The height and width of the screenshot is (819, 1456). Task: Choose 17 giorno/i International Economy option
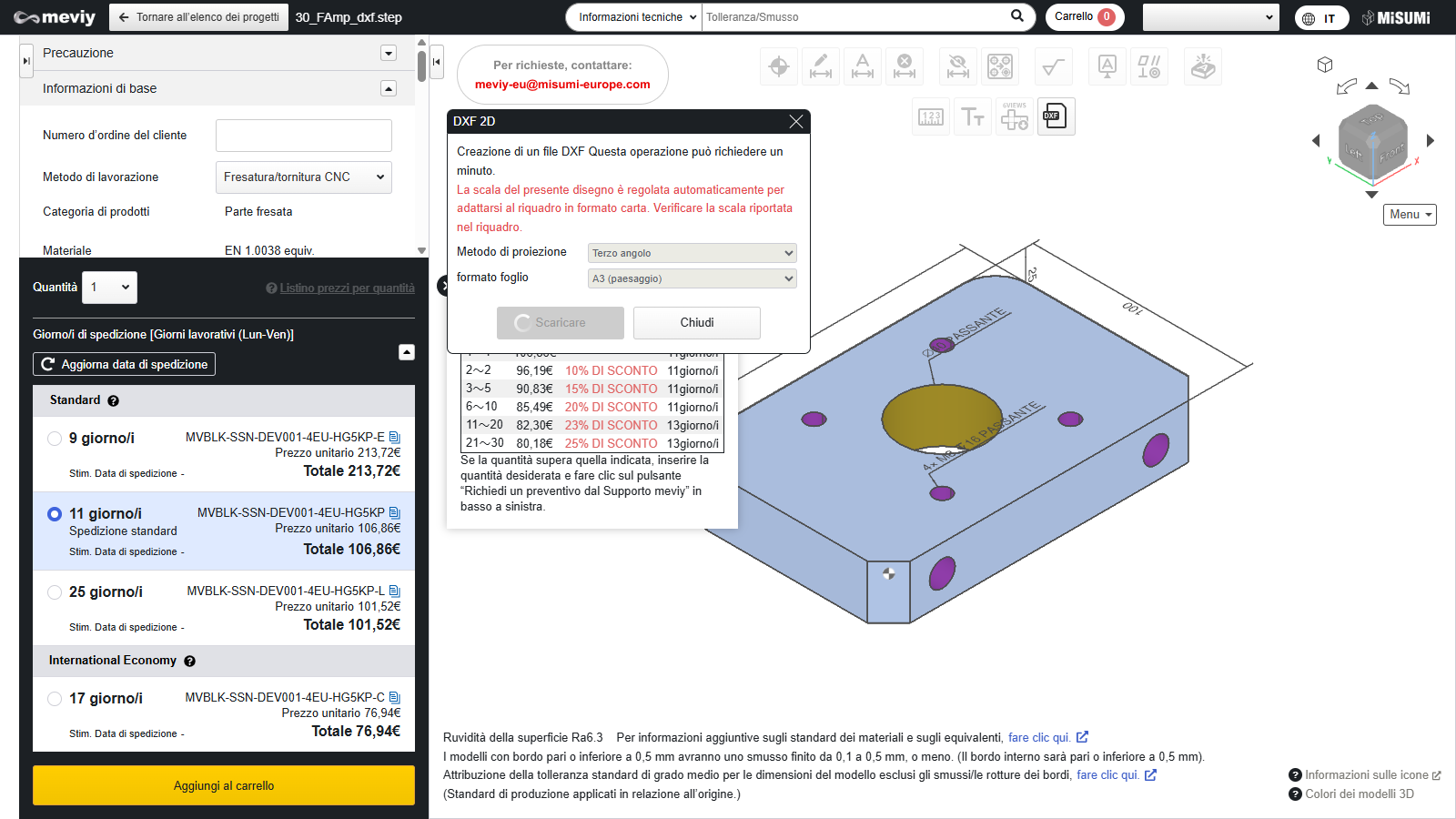(55, 699)
